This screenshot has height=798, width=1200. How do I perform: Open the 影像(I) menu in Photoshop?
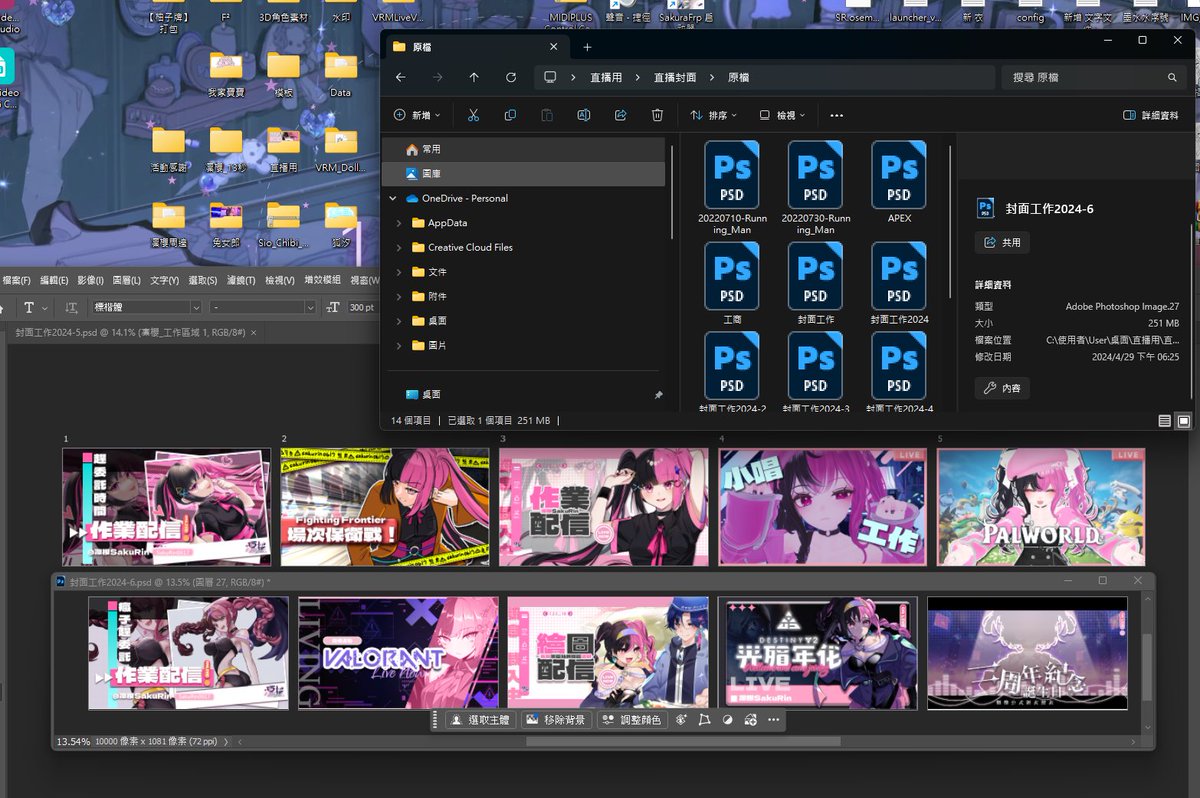pyautogui.click(x=90, y=280)
